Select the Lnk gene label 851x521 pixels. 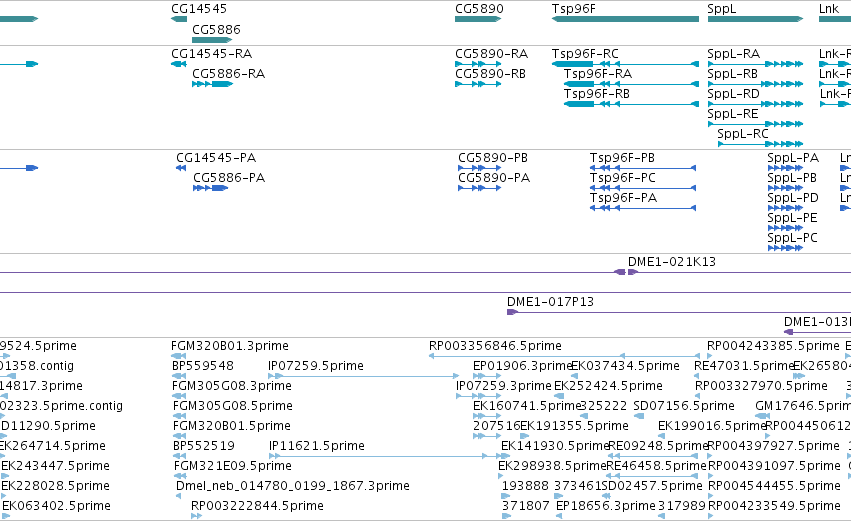[829, 9]
